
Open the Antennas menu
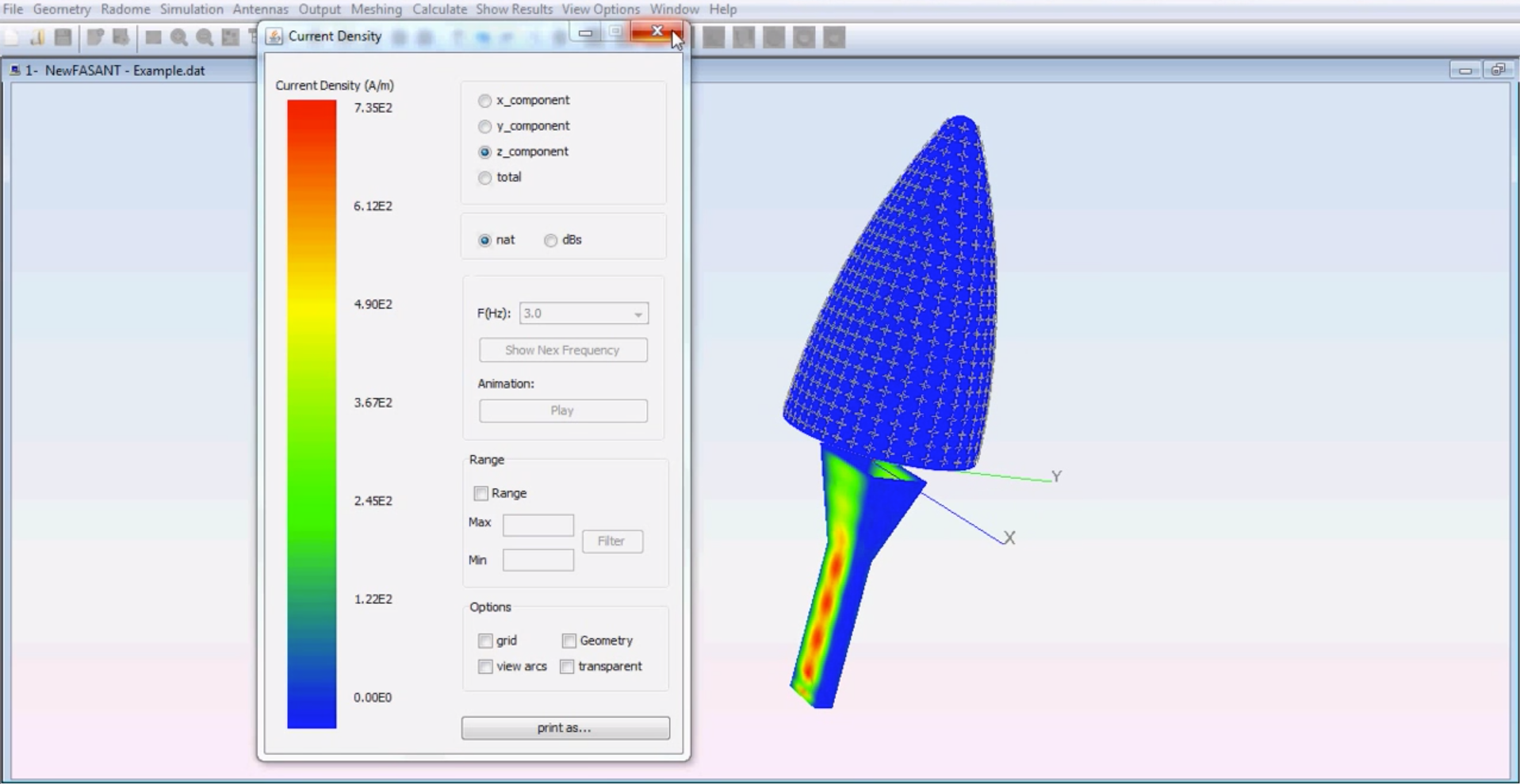pos(260,9)
